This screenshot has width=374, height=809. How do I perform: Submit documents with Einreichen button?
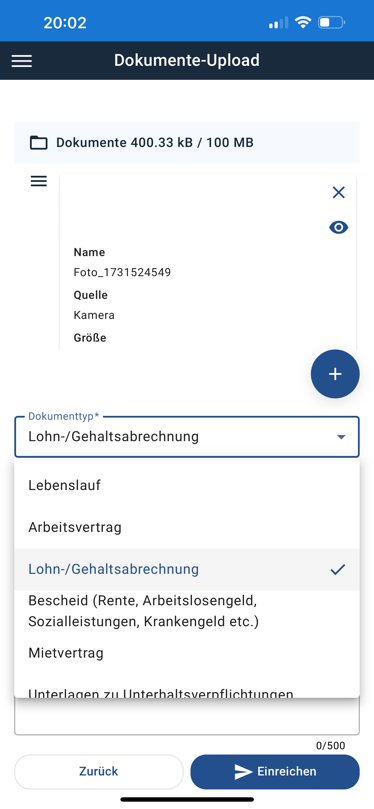275,771
